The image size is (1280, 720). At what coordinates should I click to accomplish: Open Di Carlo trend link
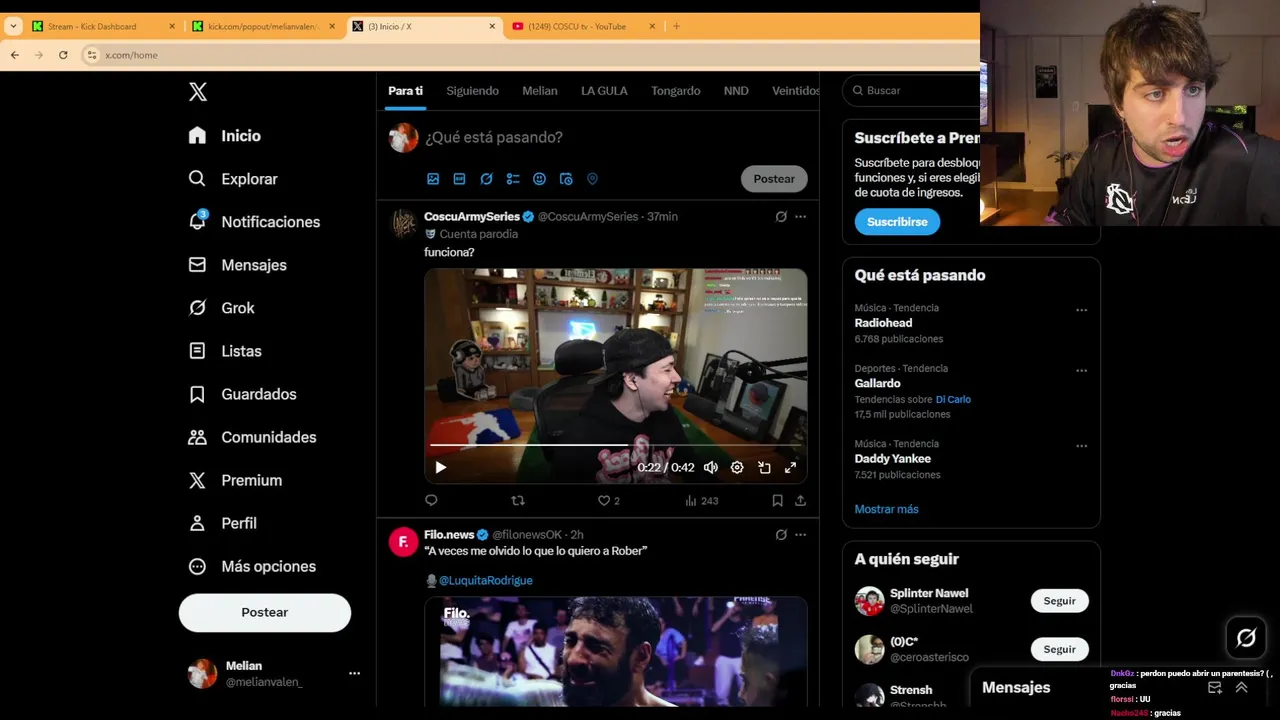(x=953, y=400)
